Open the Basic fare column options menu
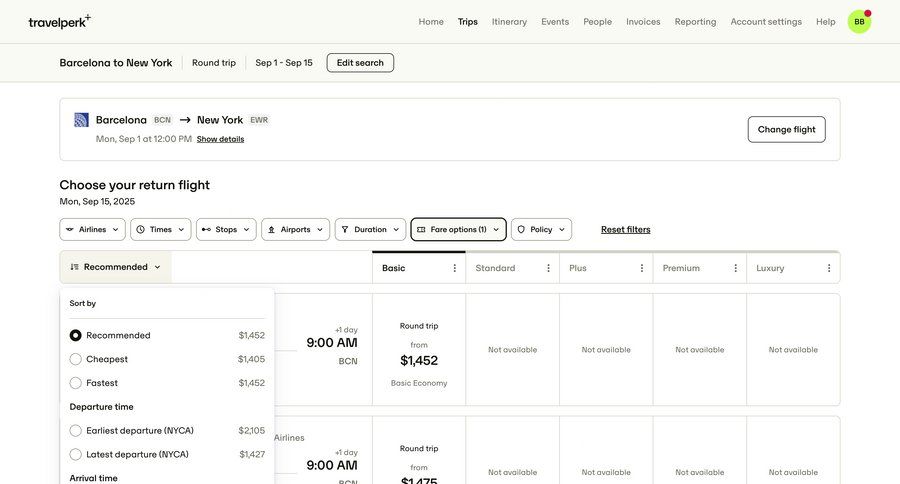 (455, 268)
